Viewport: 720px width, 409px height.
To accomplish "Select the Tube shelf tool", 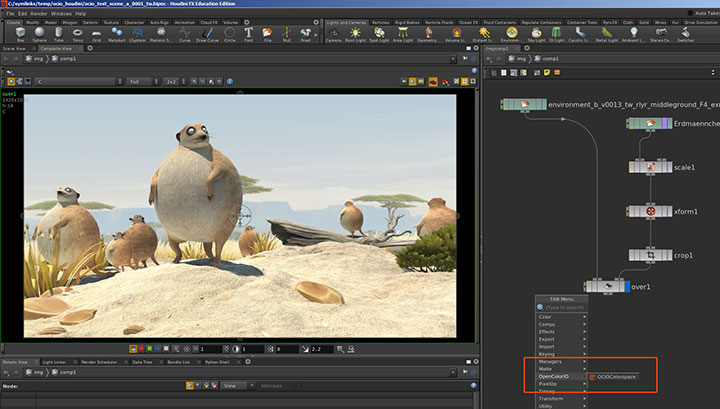I will pos(58,34).
